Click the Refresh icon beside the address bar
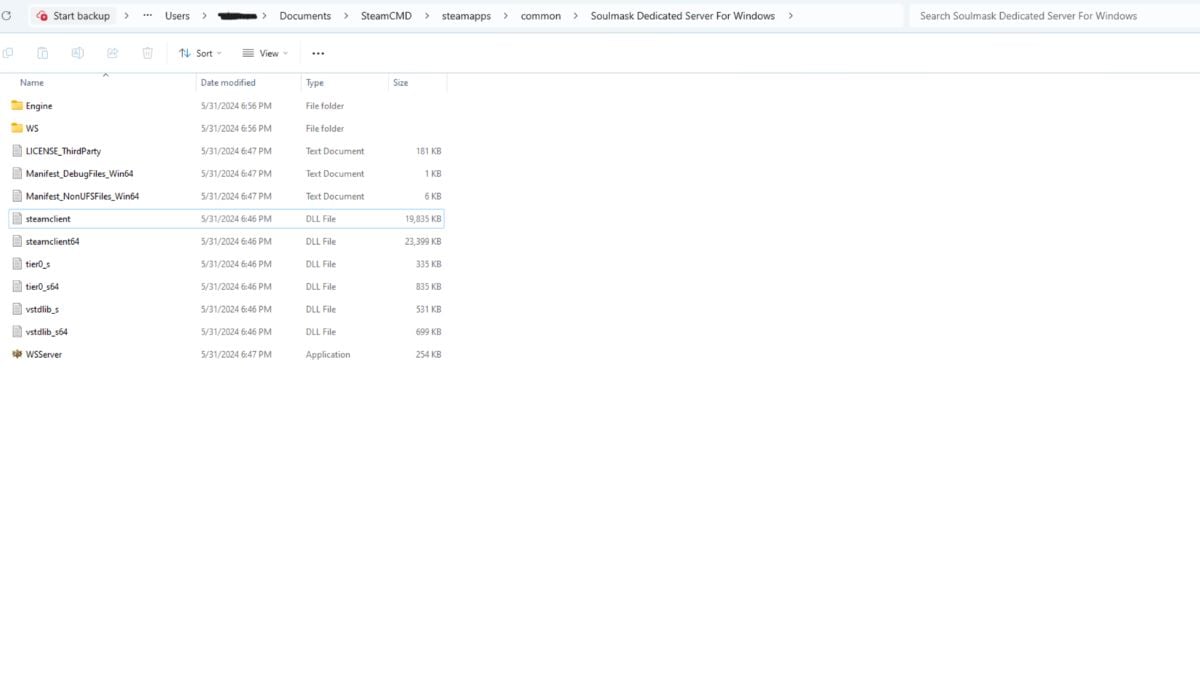Image resolution: width=1200 pixels, height=675 pixels. click(x=8, y=15)
